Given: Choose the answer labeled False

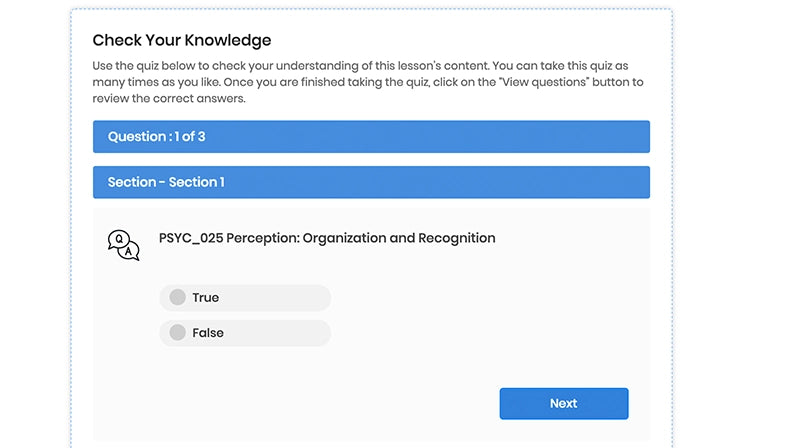Looking at the screenshot, I should 207,332.
